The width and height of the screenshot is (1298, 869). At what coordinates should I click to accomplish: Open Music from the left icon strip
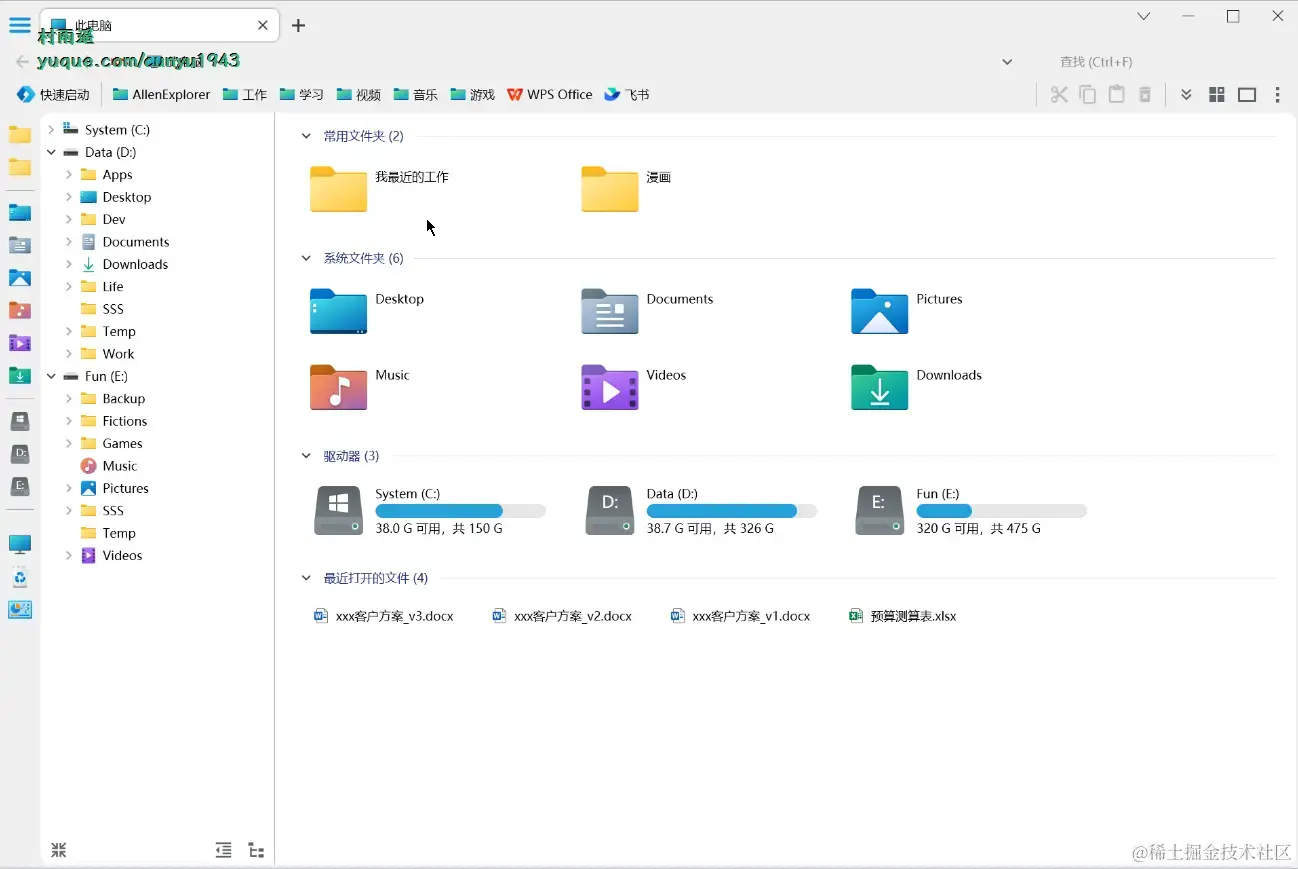coord(20,310)
